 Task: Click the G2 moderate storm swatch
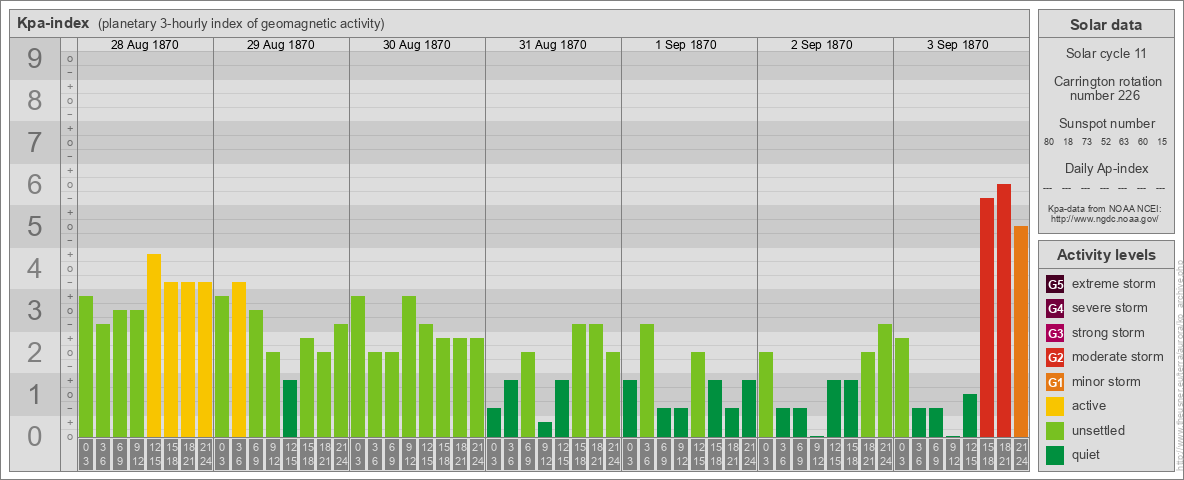[x=1055, y=357]
